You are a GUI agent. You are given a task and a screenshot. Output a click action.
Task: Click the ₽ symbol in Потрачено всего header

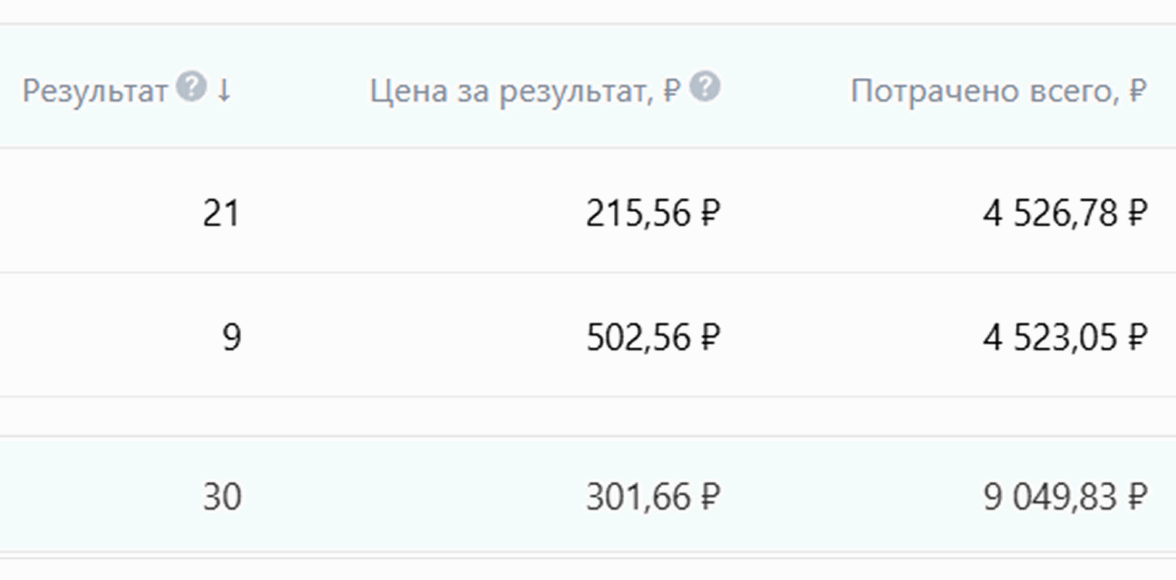coord(1136,92)
